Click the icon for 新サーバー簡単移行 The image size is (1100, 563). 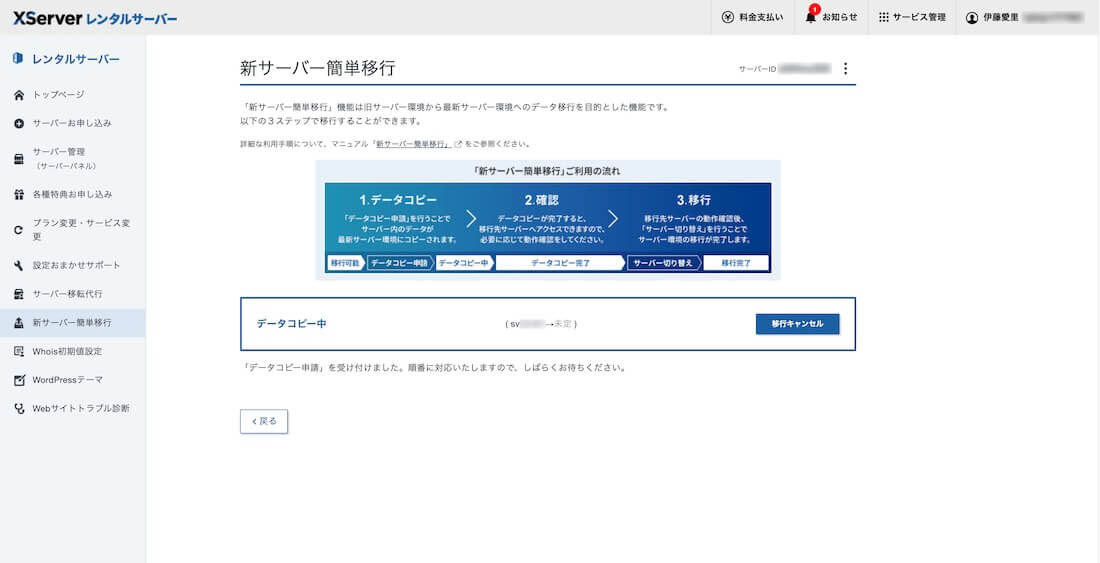[x=19, y=323]
